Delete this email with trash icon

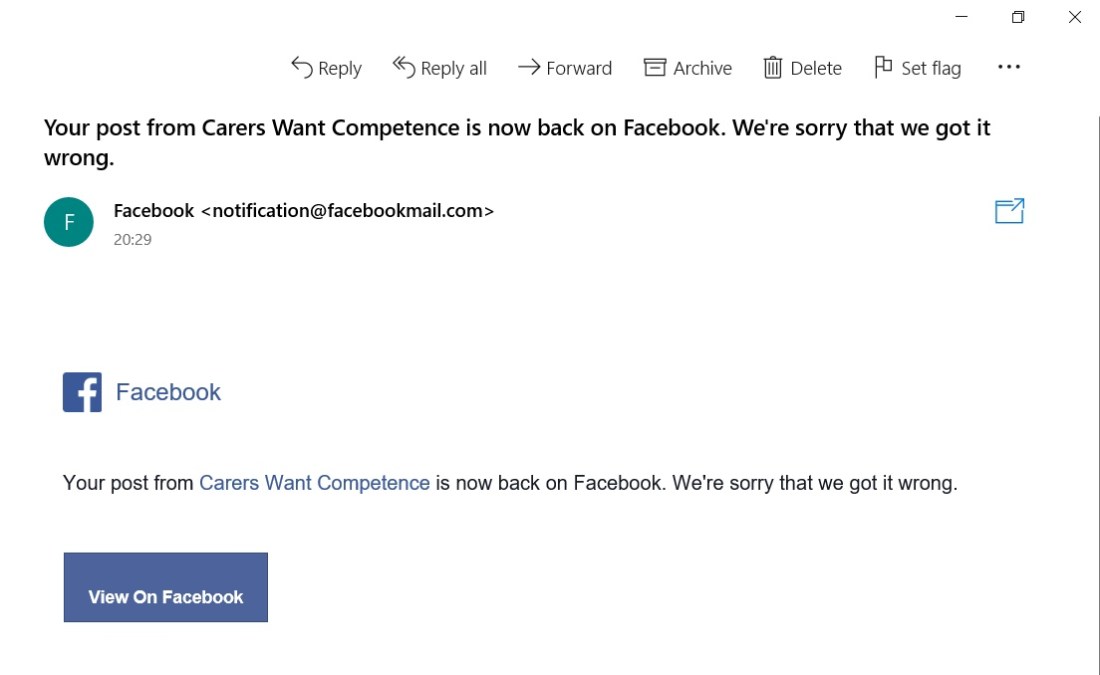[773, 68]
